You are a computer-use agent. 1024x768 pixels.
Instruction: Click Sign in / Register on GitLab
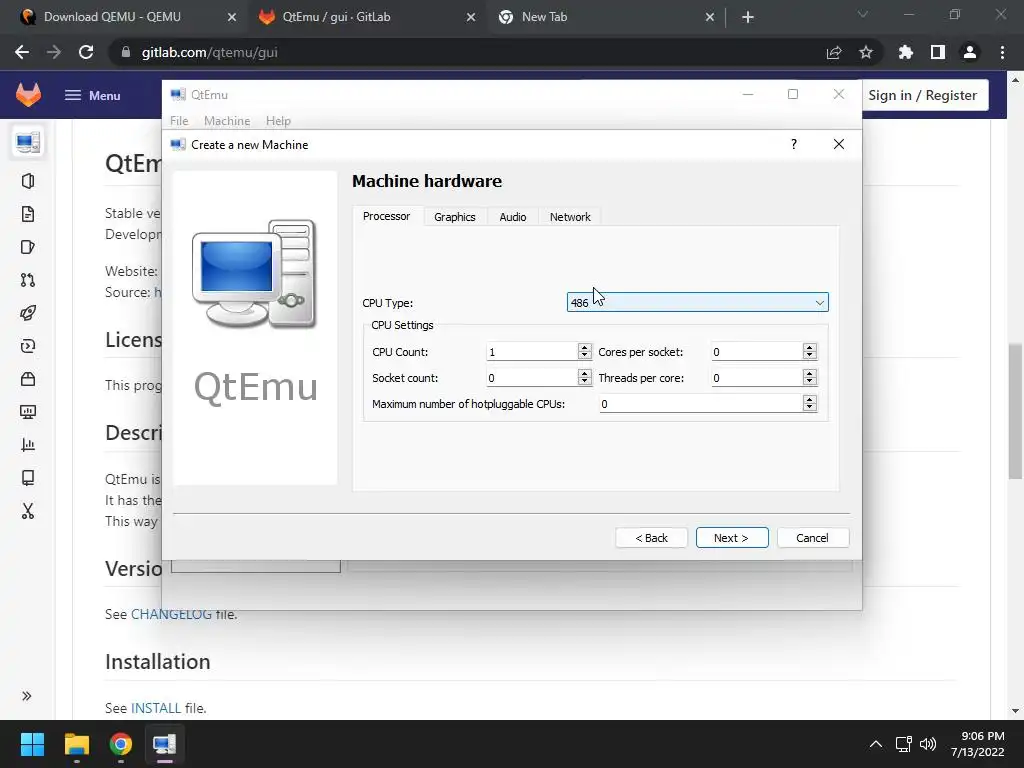pyautogui.click(x=922, y=95)
